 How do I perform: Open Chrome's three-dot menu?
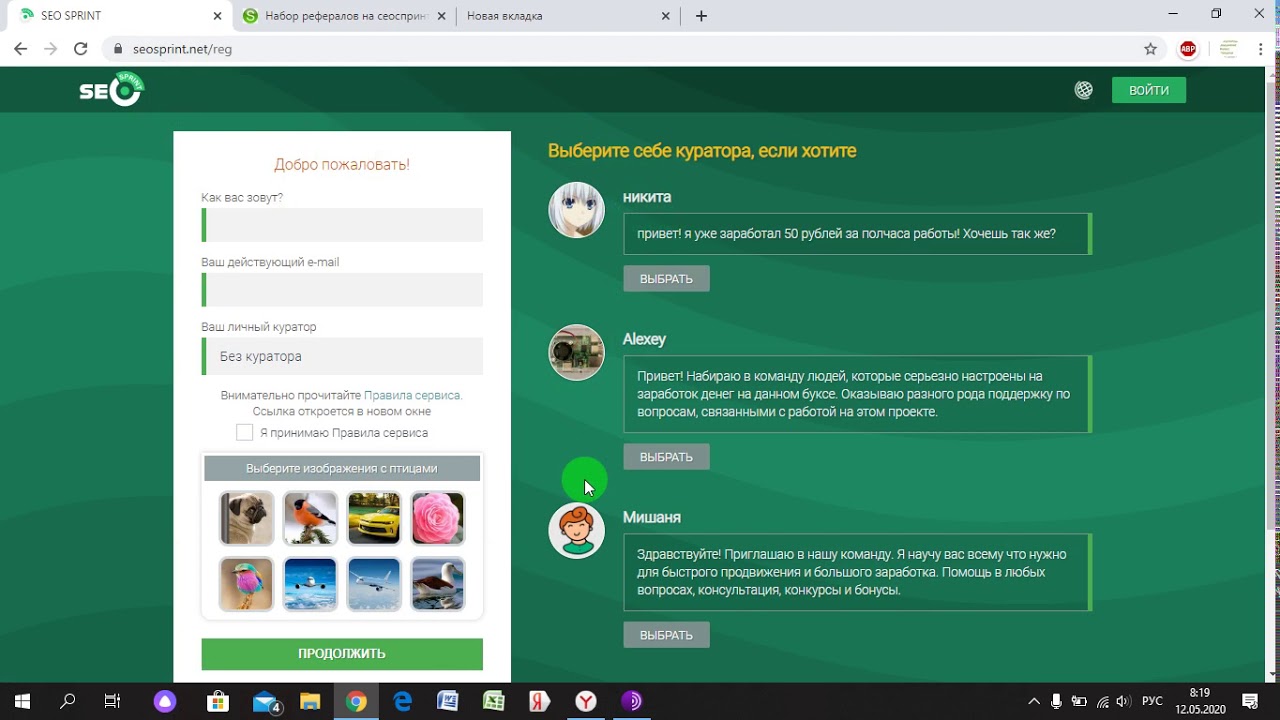point(1260,48)
